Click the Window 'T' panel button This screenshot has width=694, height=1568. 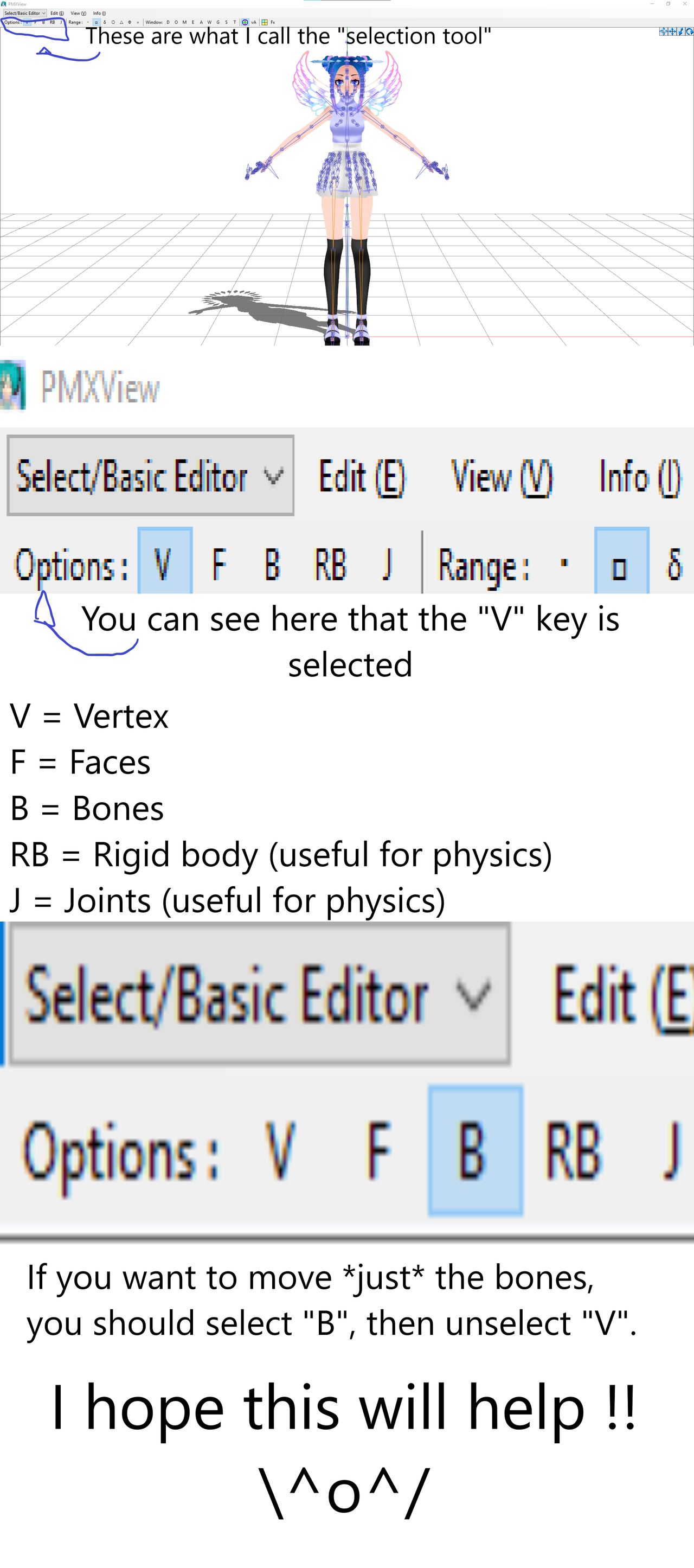click(234, 22)
